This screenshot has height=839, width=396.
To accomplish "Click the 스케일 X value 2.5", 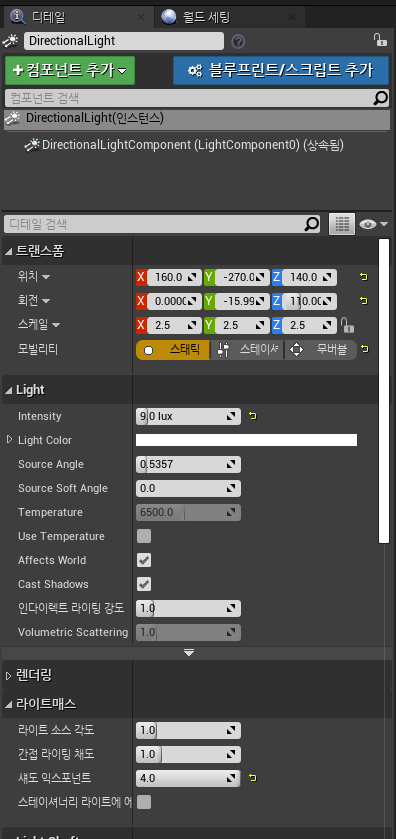I will coord(174,325).
